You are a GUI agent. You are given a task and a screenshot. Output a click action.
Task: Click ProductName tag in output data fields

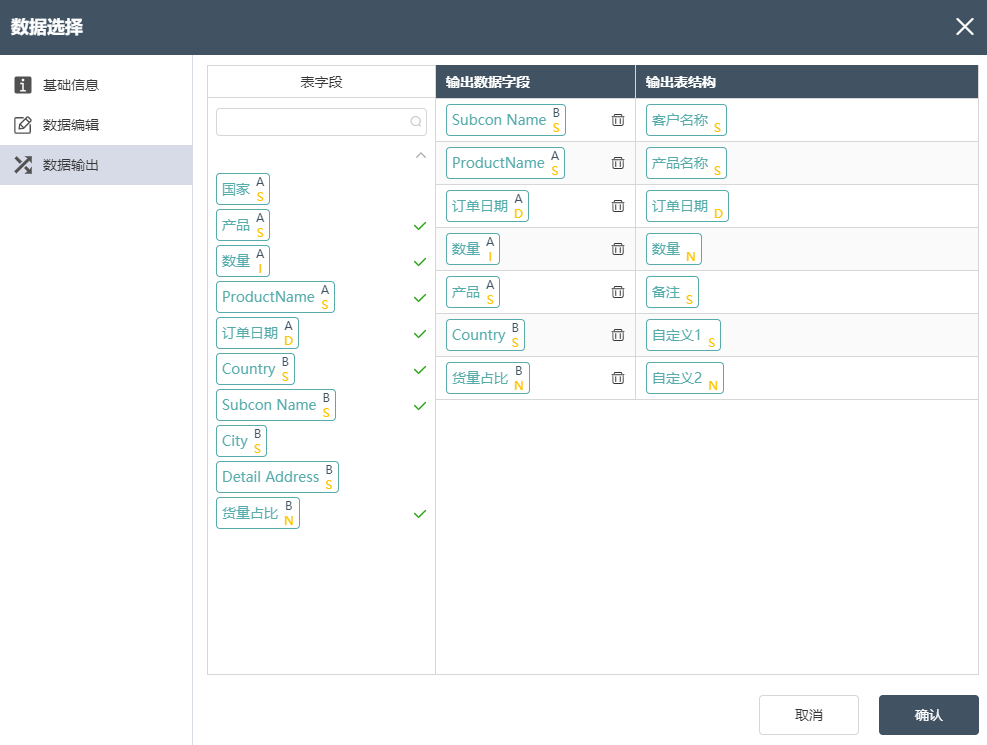(x=505, y=163)
